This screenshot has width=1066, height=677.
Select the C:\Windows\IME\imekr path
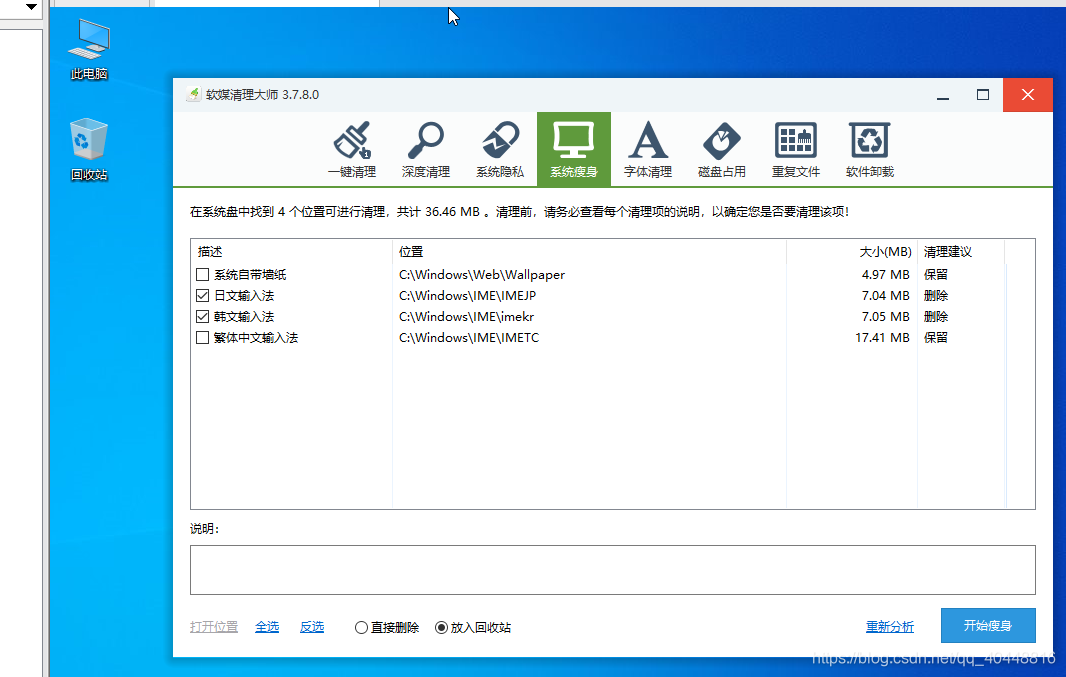tap(466, 317)
